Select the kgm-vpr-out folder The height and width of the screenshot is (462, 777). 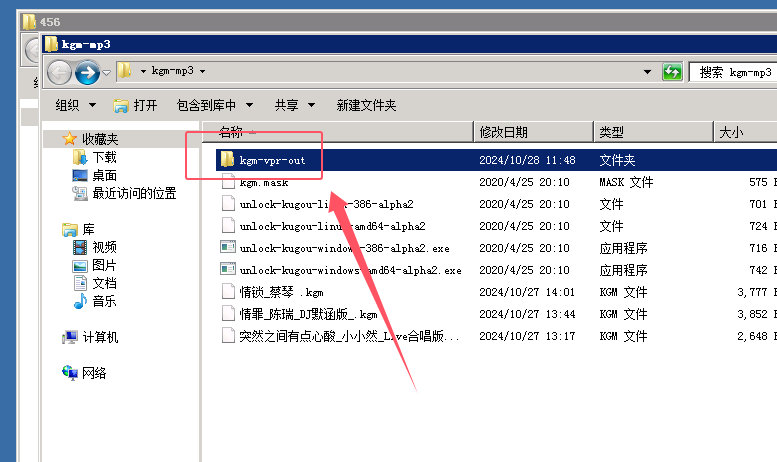tap(272, 160)
